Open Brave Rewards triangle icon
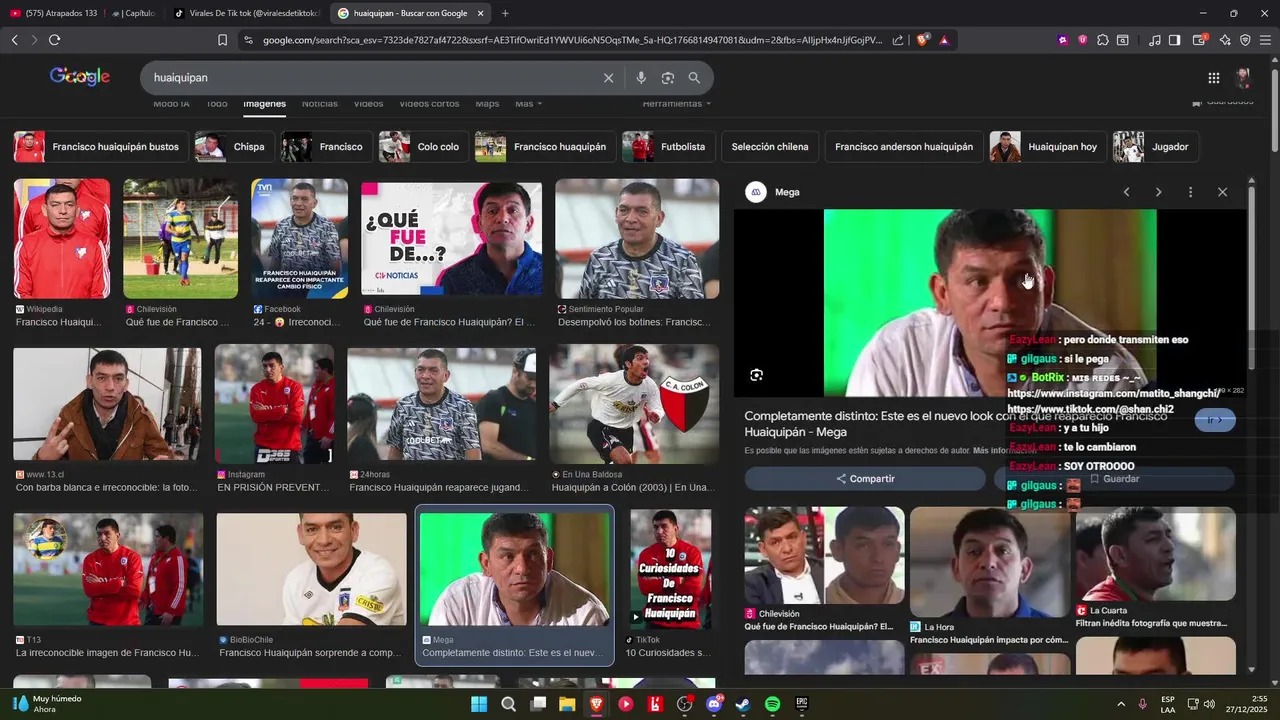Image resolution: width=1280 pixels, height=720 pixels. (944, 40)
